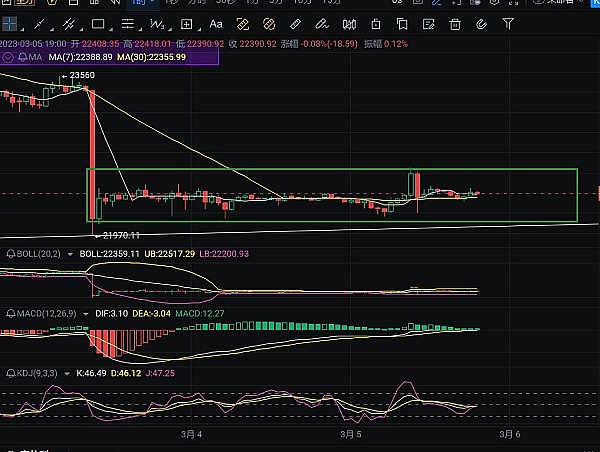Click the 21970.11 low price label
The image size is (600, 452).
(121, 236)
